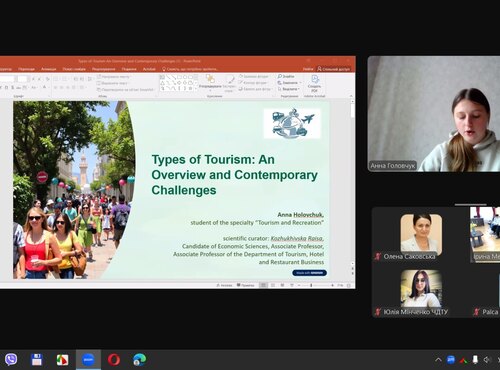
Task: Open the Рецензування ribbon tab
Action: click(104, 69)
